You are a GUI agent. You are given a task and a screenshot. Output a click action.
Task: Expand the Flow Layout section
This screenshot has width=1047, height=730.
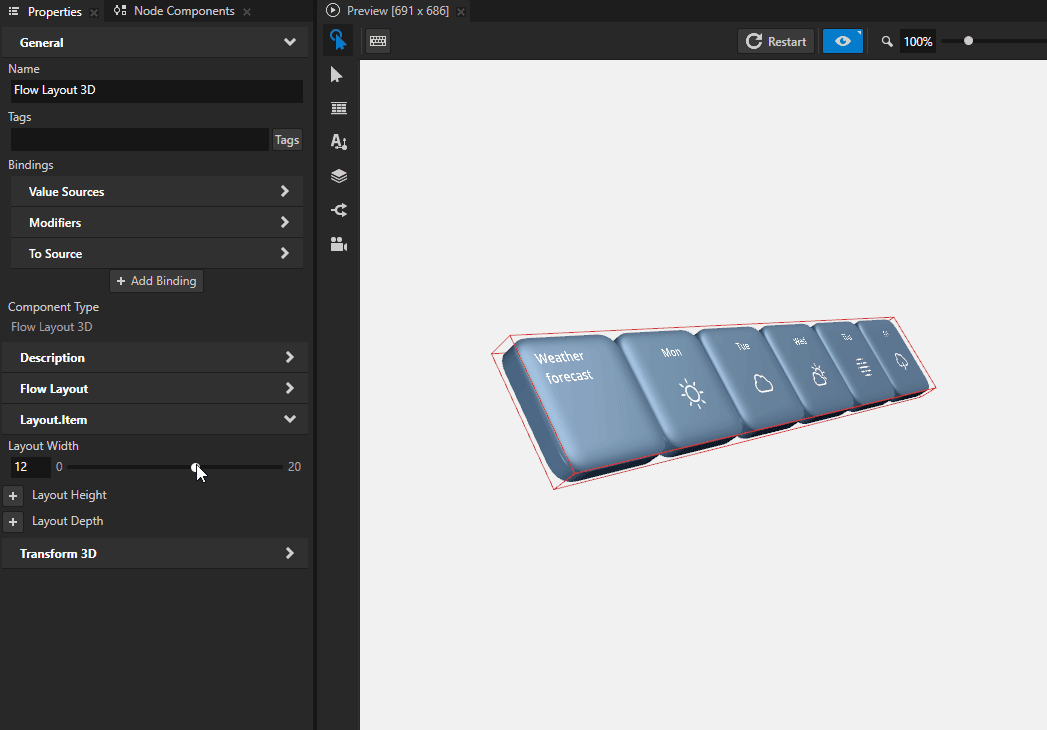tap(155, 388)
